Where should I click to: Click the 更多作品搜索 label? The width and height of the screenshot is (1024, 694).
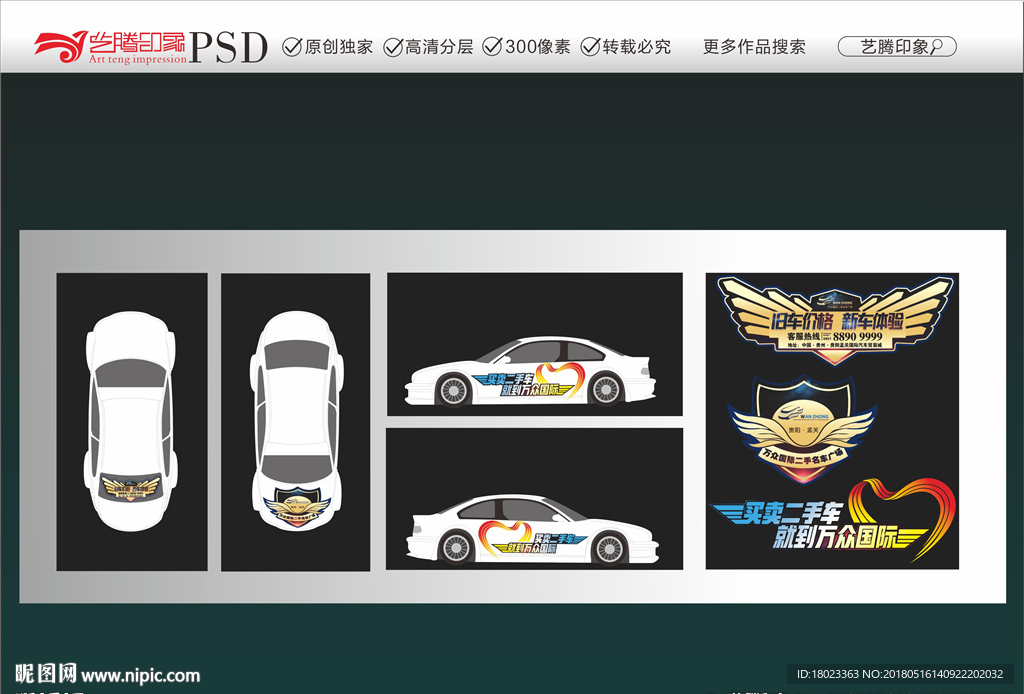[754, 47]
